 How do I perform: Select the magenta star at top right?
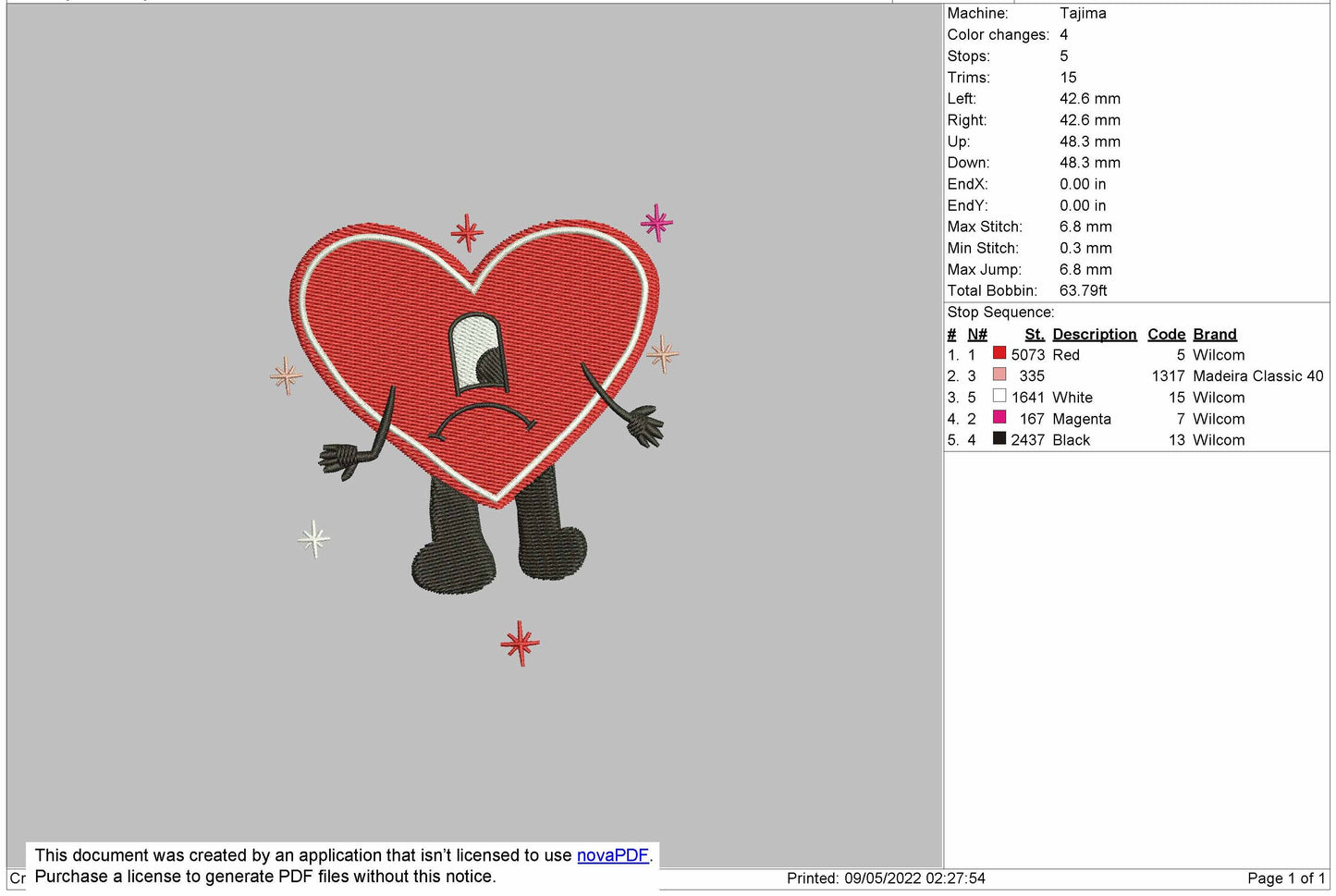(656, 223)
